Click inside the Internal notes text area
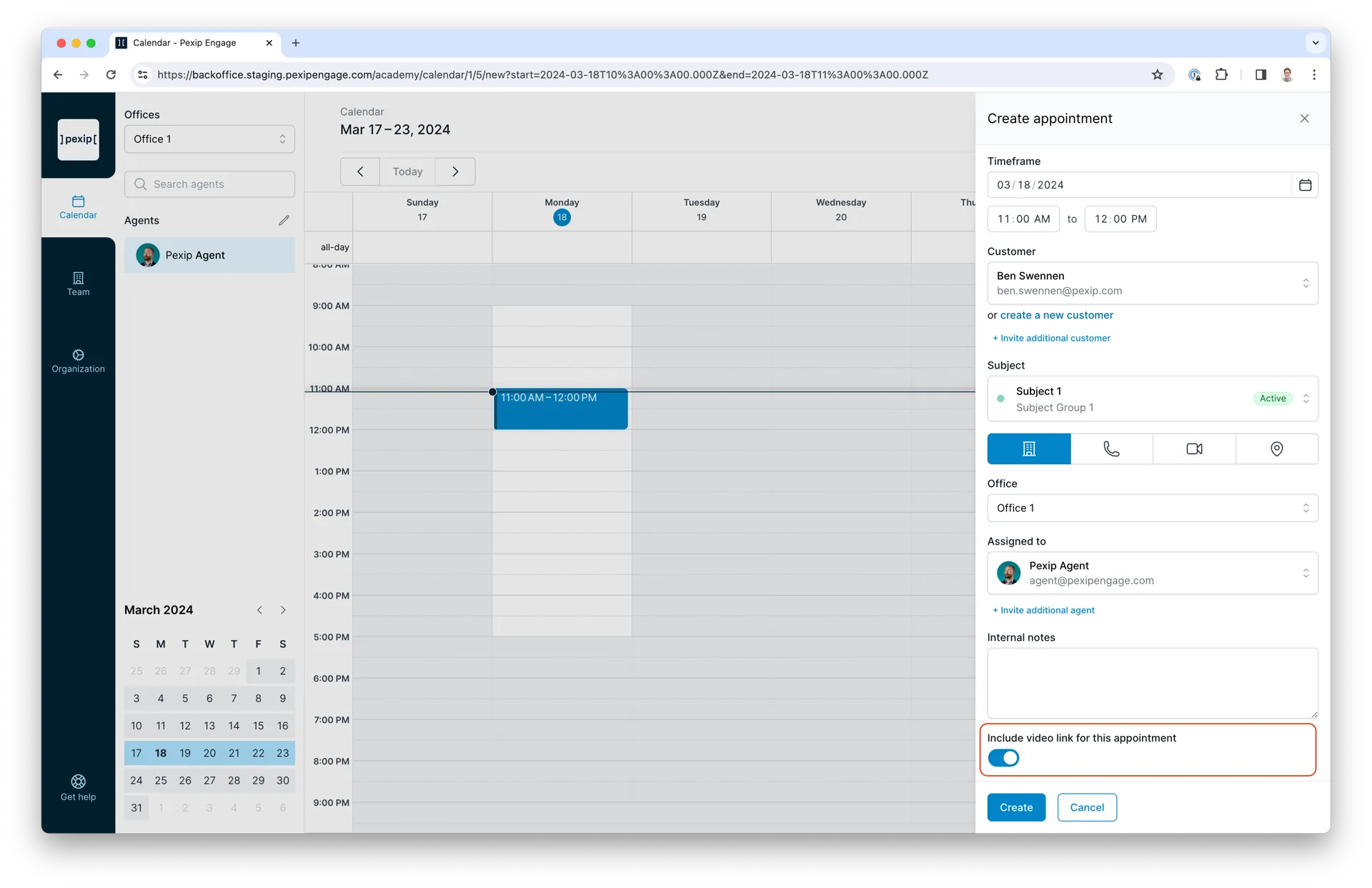Viewport: 1372px width, 888px height. 1153,683
